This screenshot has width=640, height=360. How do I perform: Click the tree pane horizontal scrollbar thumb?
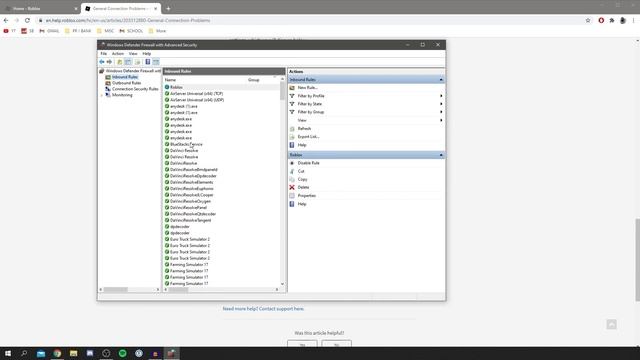116,290
